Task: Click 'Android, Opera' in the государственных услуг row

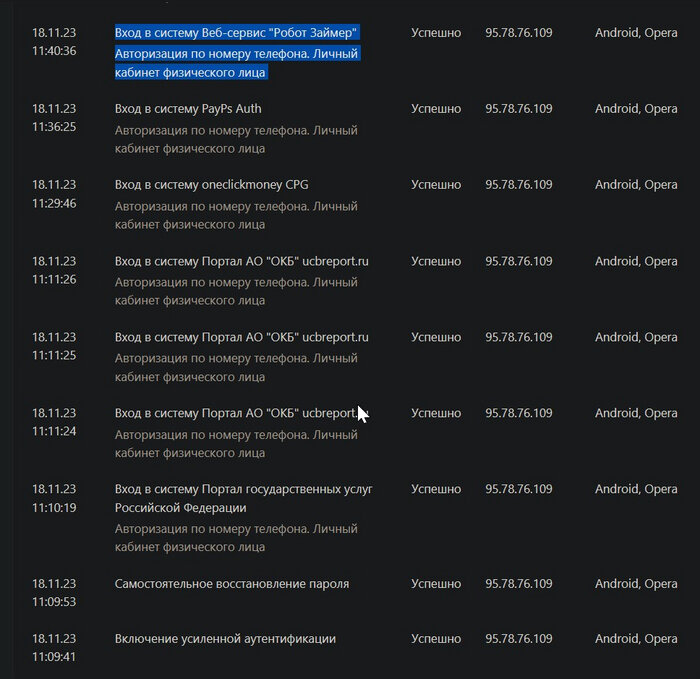Action: 636,489
